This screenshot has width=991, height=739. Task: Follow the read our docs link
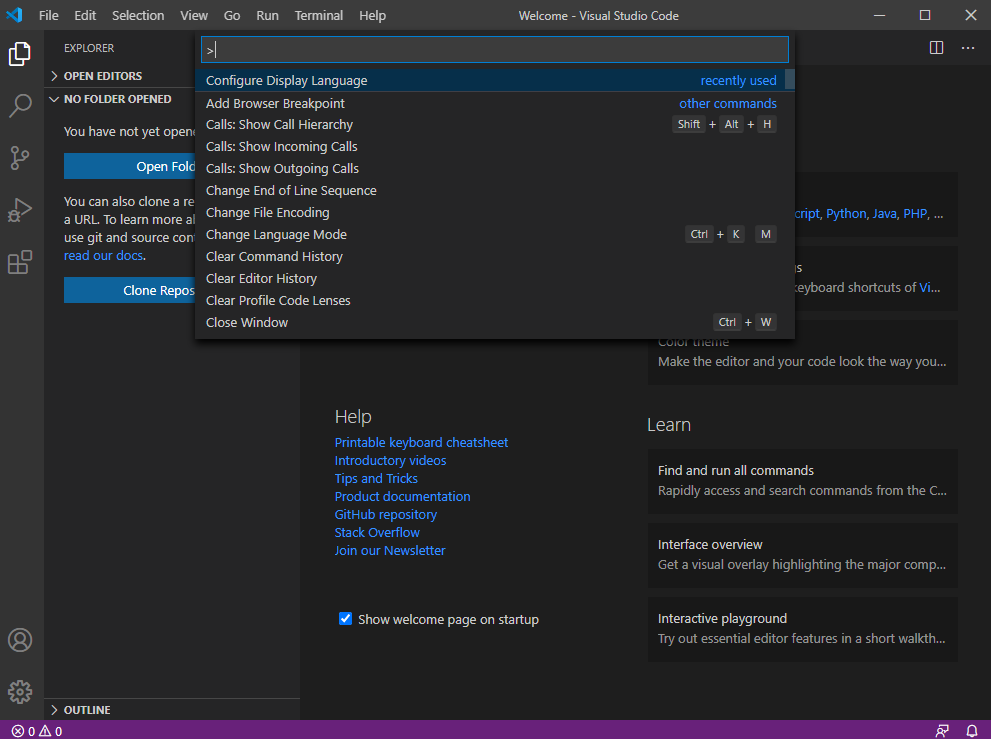(103, 255)
